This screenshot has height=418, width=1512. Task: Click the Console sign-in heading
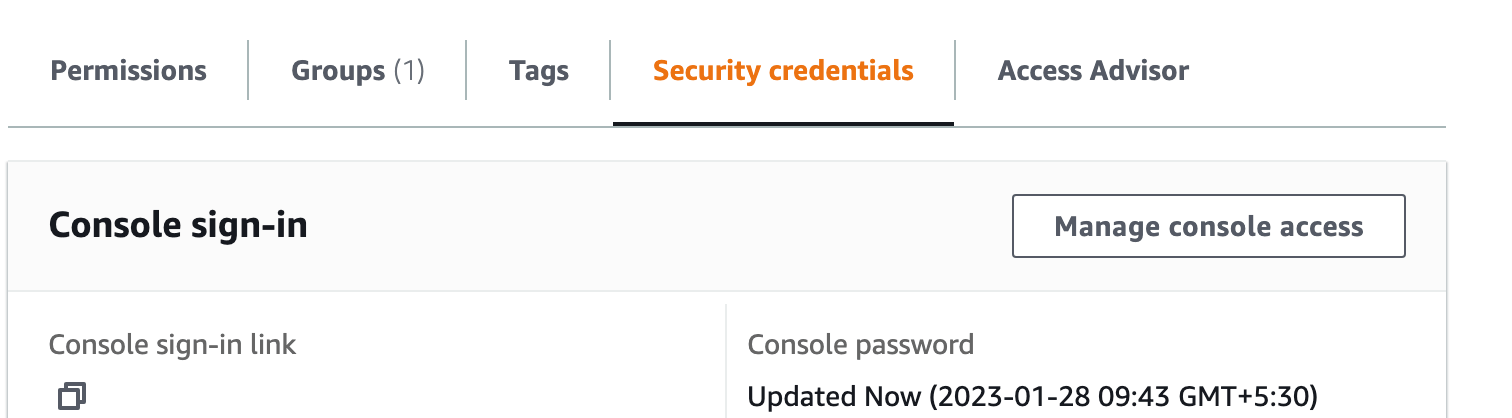pyautogui.click(x=178, y=226)
